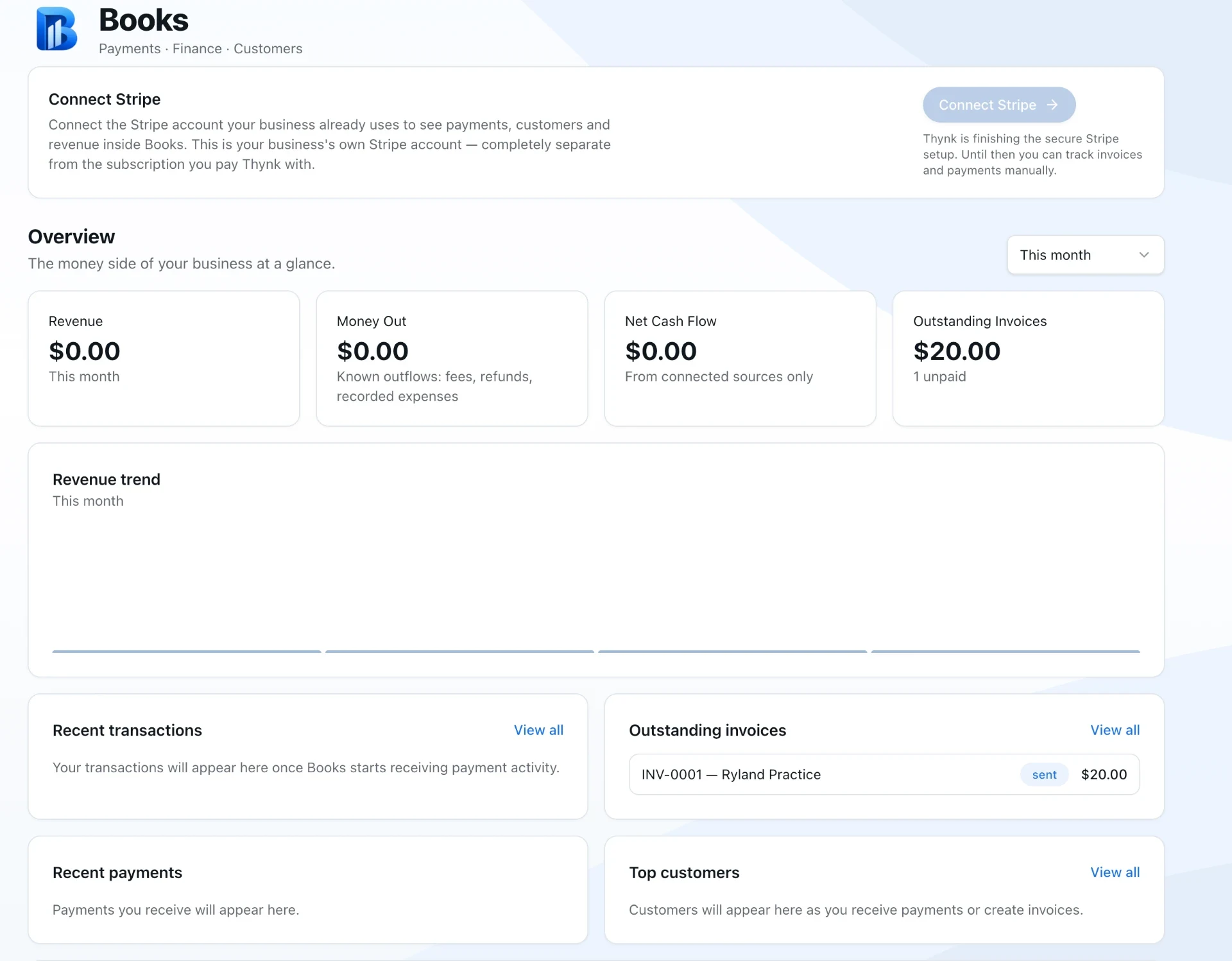This screenshot has width=1232, height=961.
Task: Click the Outstanding Invoices $20.00 amount
Action: [x=956, y=351]
